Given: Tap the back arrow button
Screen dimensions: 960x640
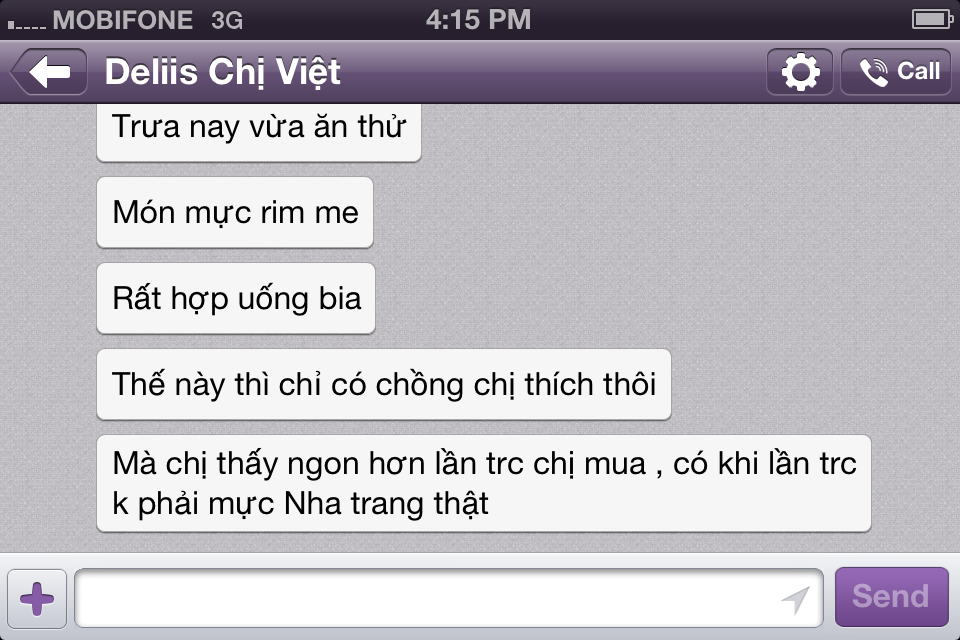Looking at the screenshot, I should click(x=49, y=72).
